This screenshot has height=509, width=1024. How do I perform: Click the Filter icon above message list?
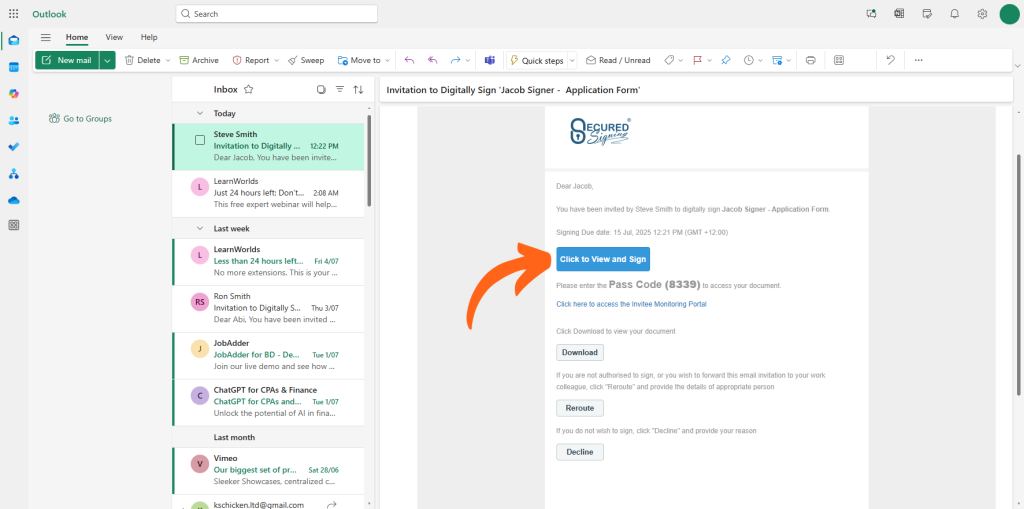pos(340,90)
